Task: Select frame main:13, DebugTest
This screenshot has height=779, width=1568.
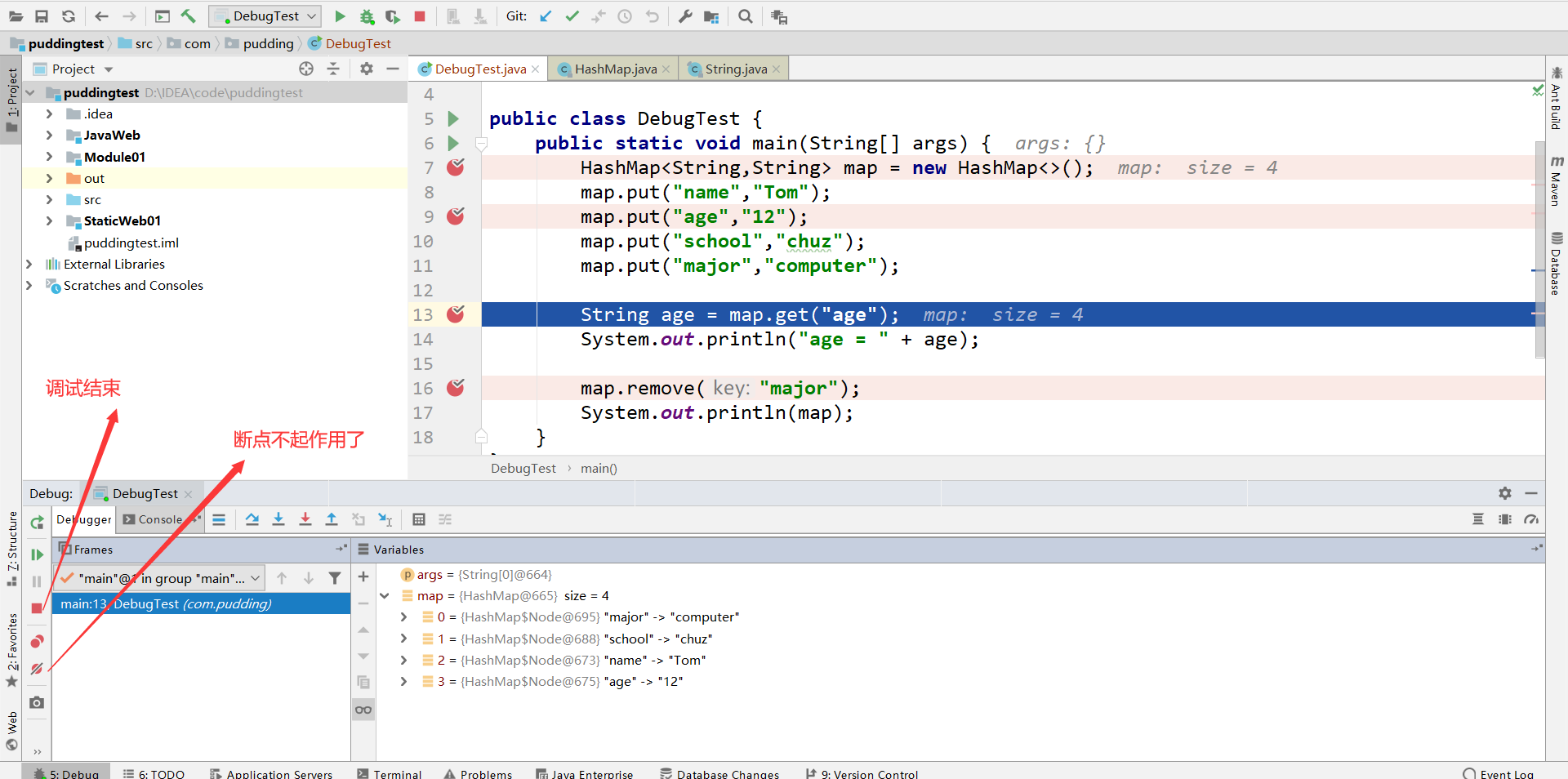Action: [201, 603]
